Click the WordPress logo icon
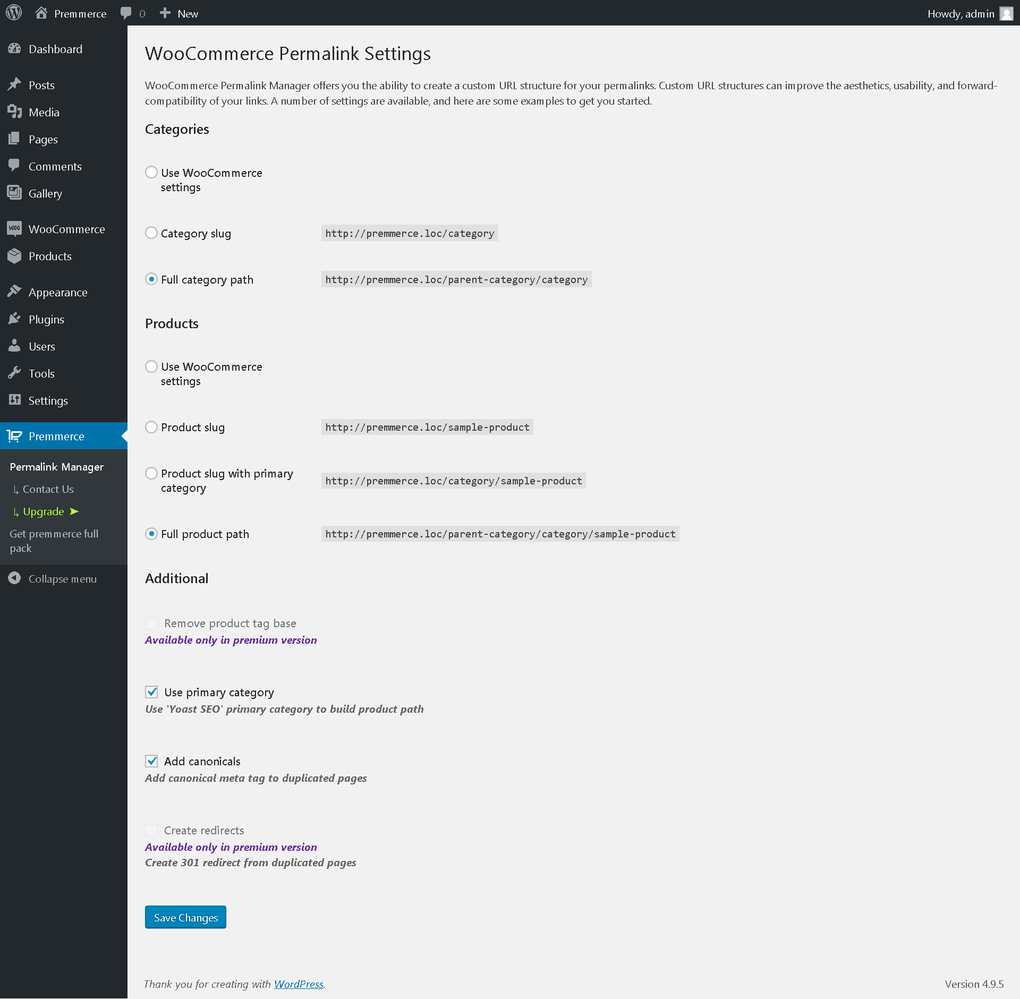The width and height of the screenshot is (1020, 999). (14, 13)
